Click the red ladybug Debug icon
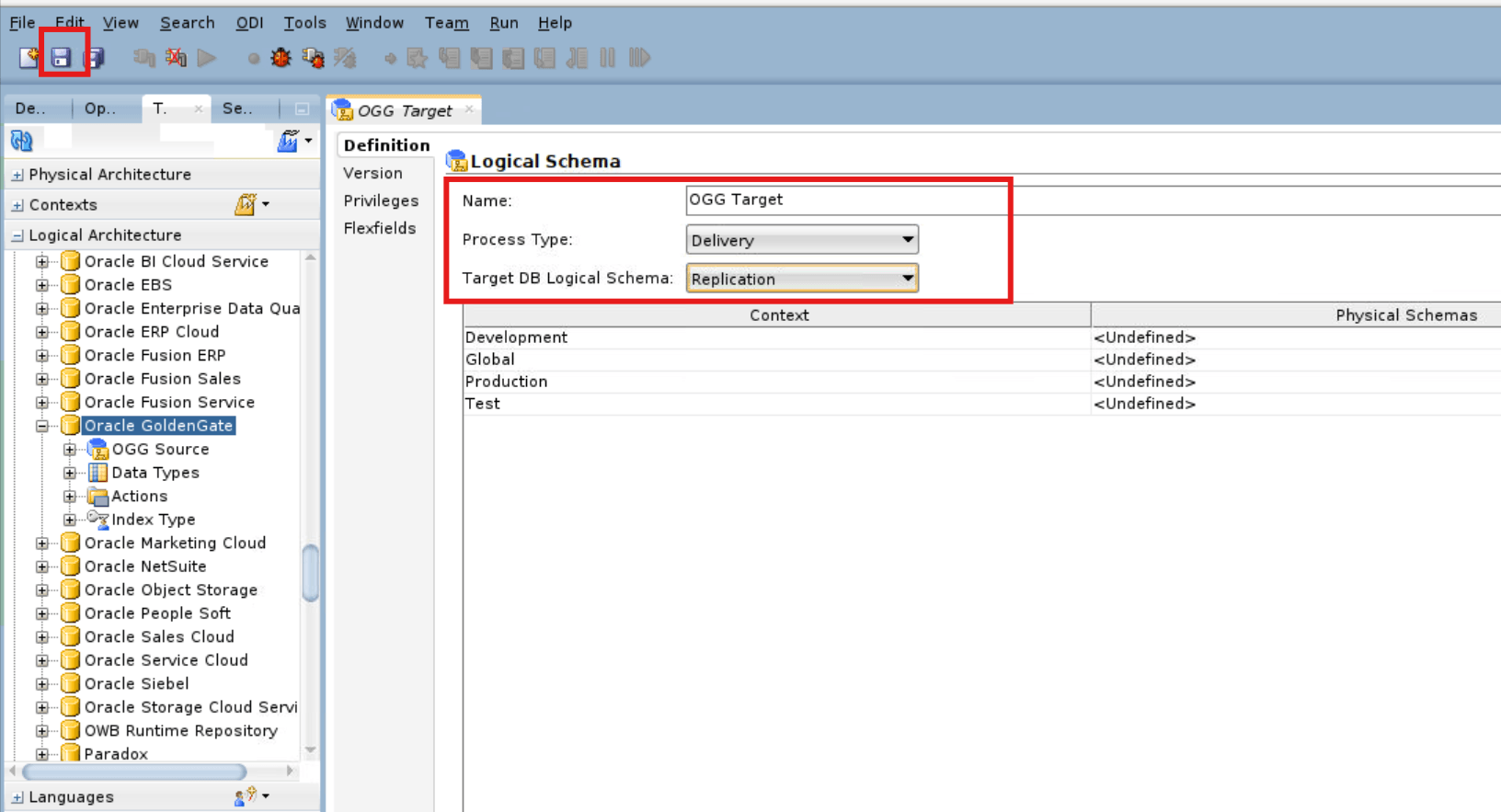The image size is (1501, 812). click(x=281, y=58)
